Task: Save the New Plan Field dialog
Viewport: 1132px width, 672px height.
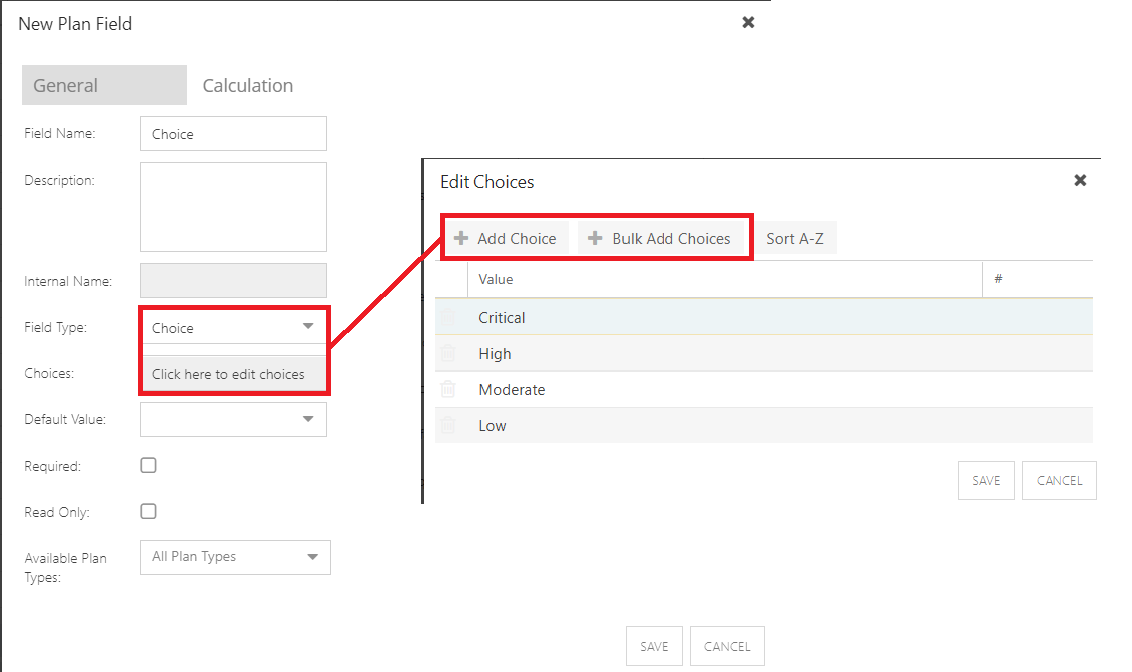Action: 654,646
